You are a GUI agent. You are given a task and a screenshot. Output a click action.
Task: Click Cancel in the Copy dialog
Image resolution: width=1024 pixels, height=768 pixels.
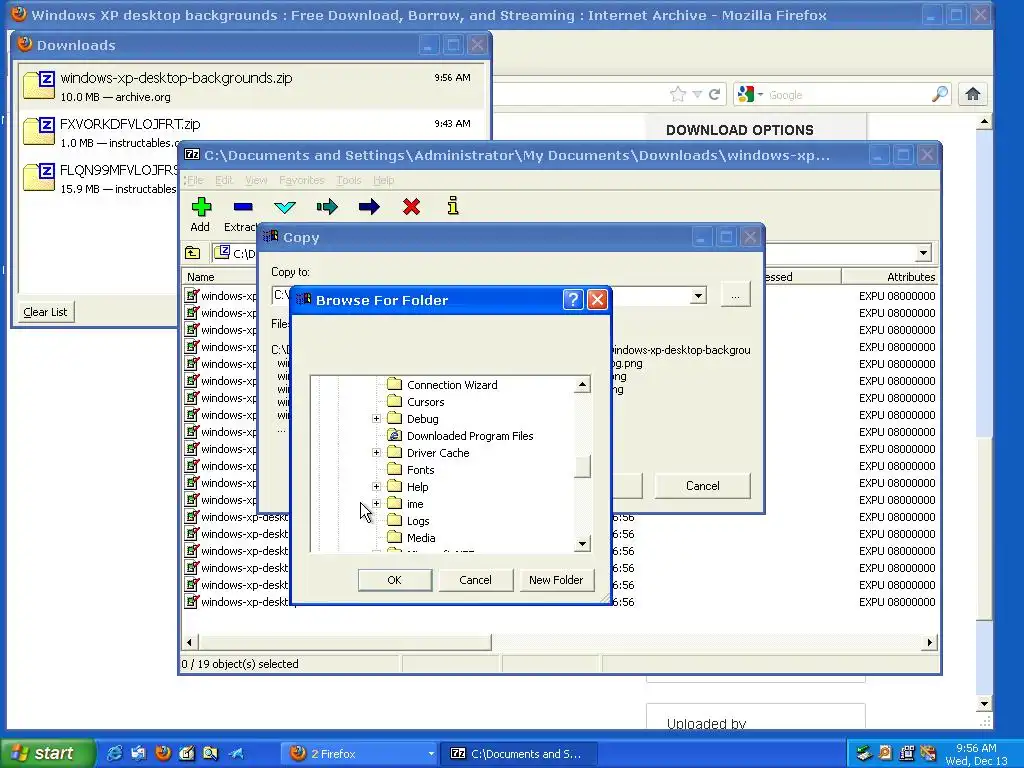point(703,486)
